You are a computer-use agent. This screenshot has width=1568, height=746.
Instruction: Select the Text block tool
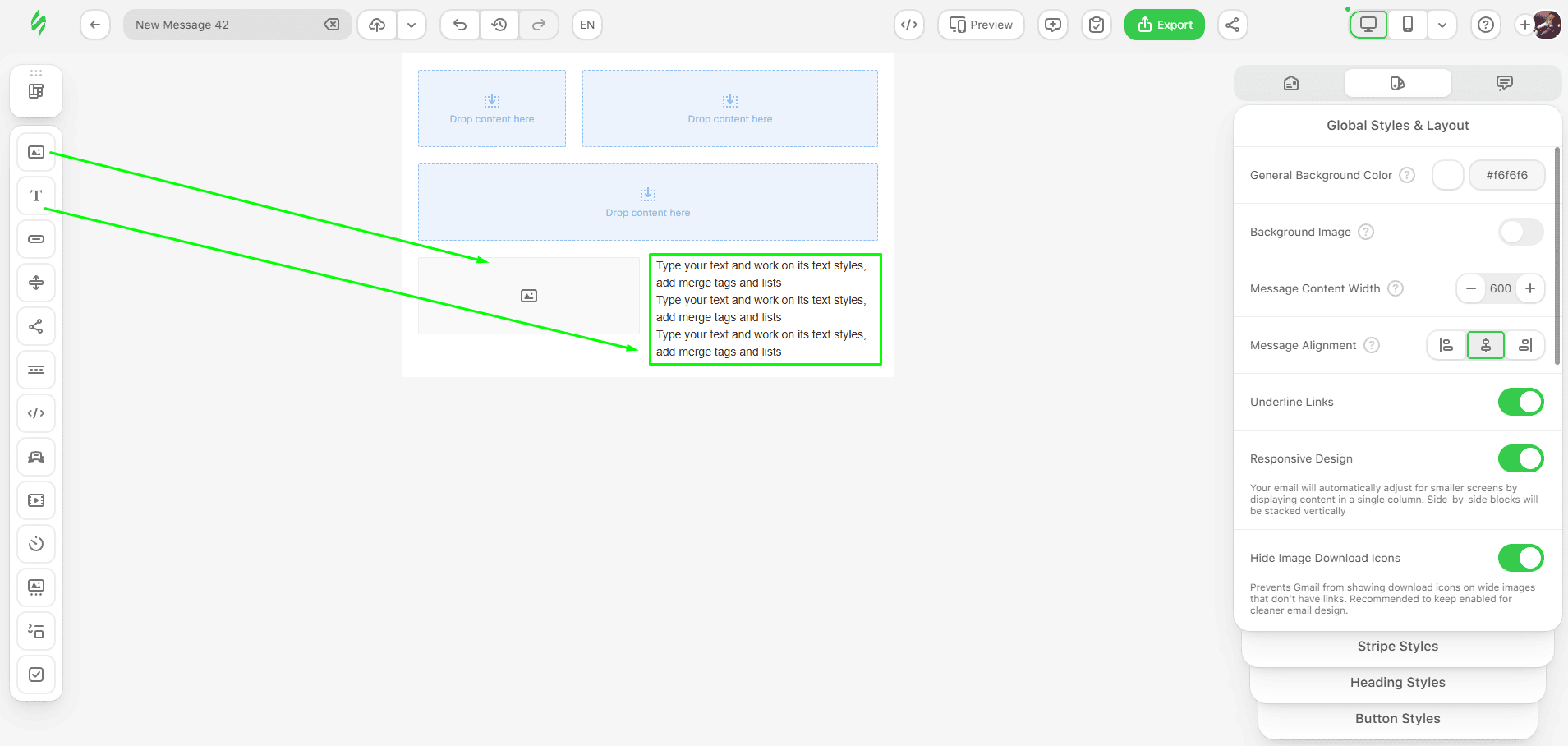(36, 196)
